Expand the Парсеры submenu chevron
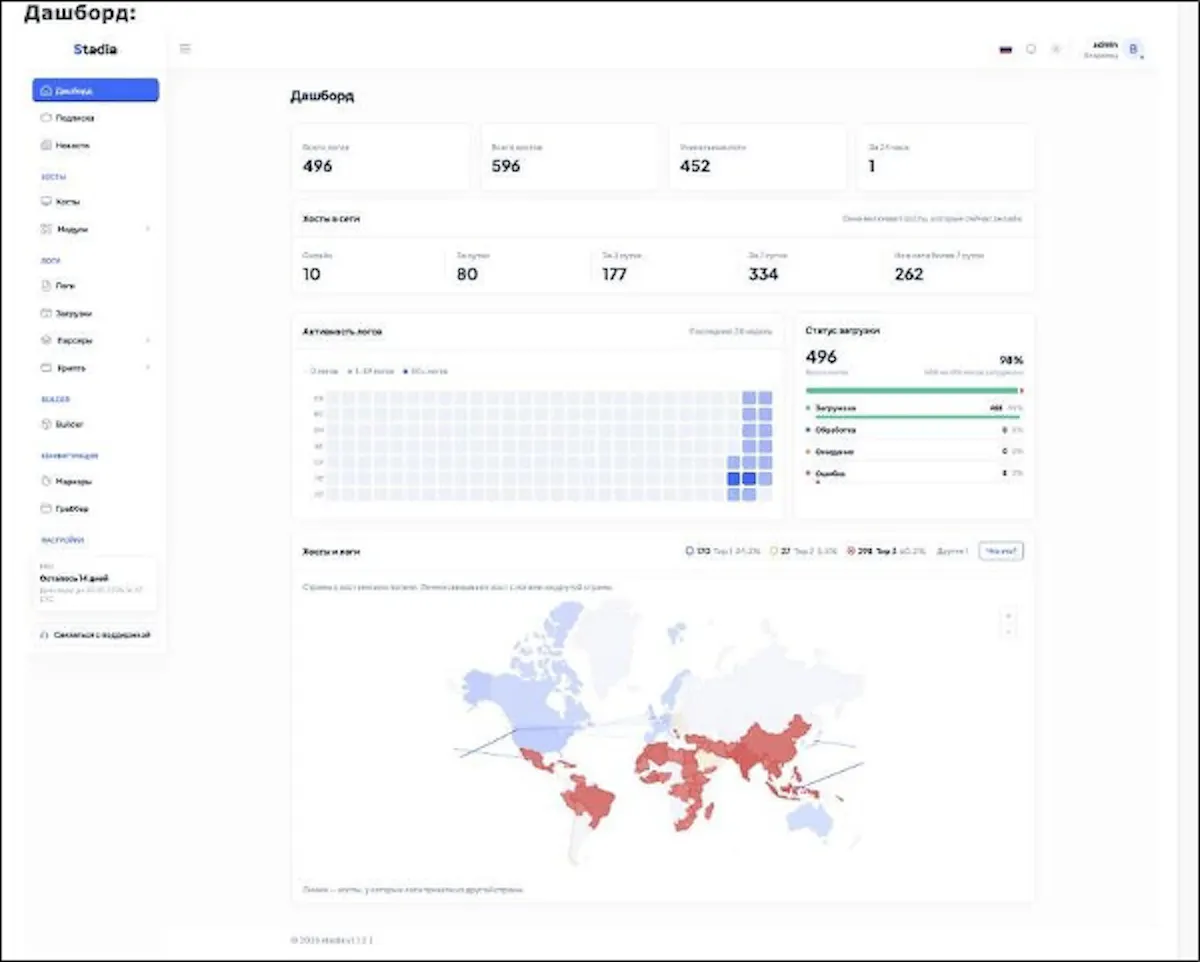The height and width of the screenshot is (962, 1200). [148, 340]
